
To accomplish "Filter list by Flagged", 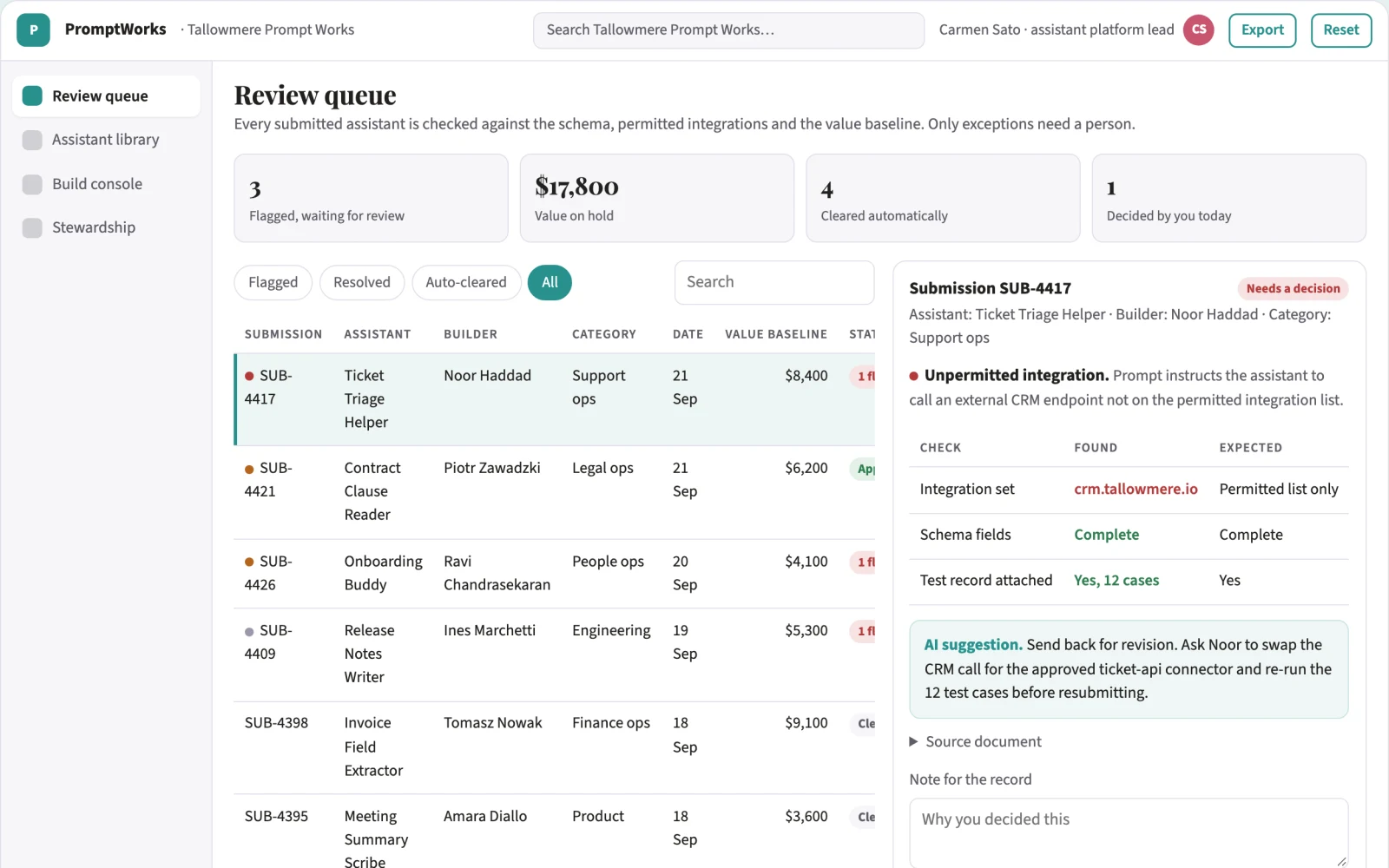I will 273,282.
